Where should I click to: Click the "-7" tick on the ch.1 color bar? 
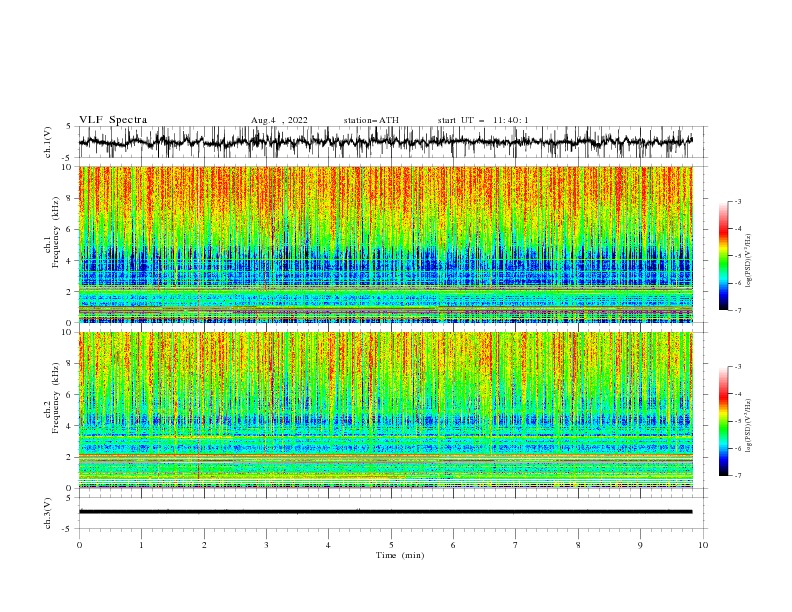[738, 310]
